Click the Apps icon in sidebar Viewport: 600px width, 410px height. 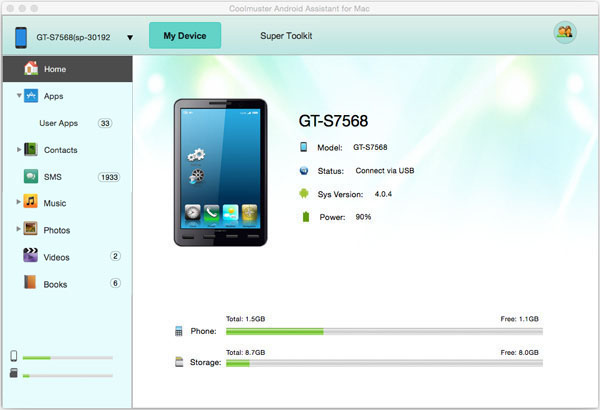coord(31,96)
